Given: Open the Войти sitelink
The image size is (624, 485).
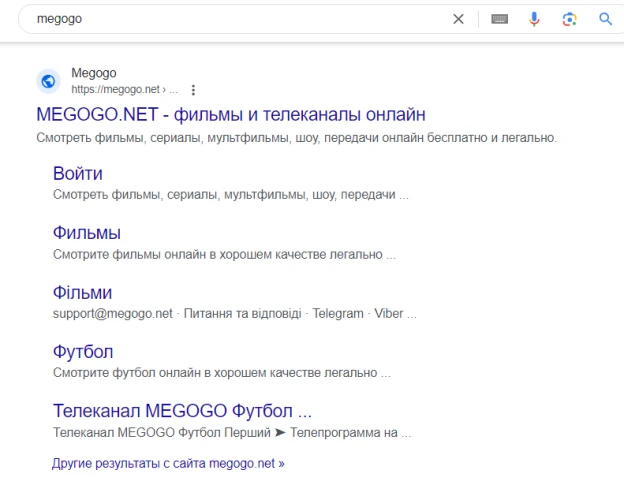Looking at the screenshot, I should [78, 173].
